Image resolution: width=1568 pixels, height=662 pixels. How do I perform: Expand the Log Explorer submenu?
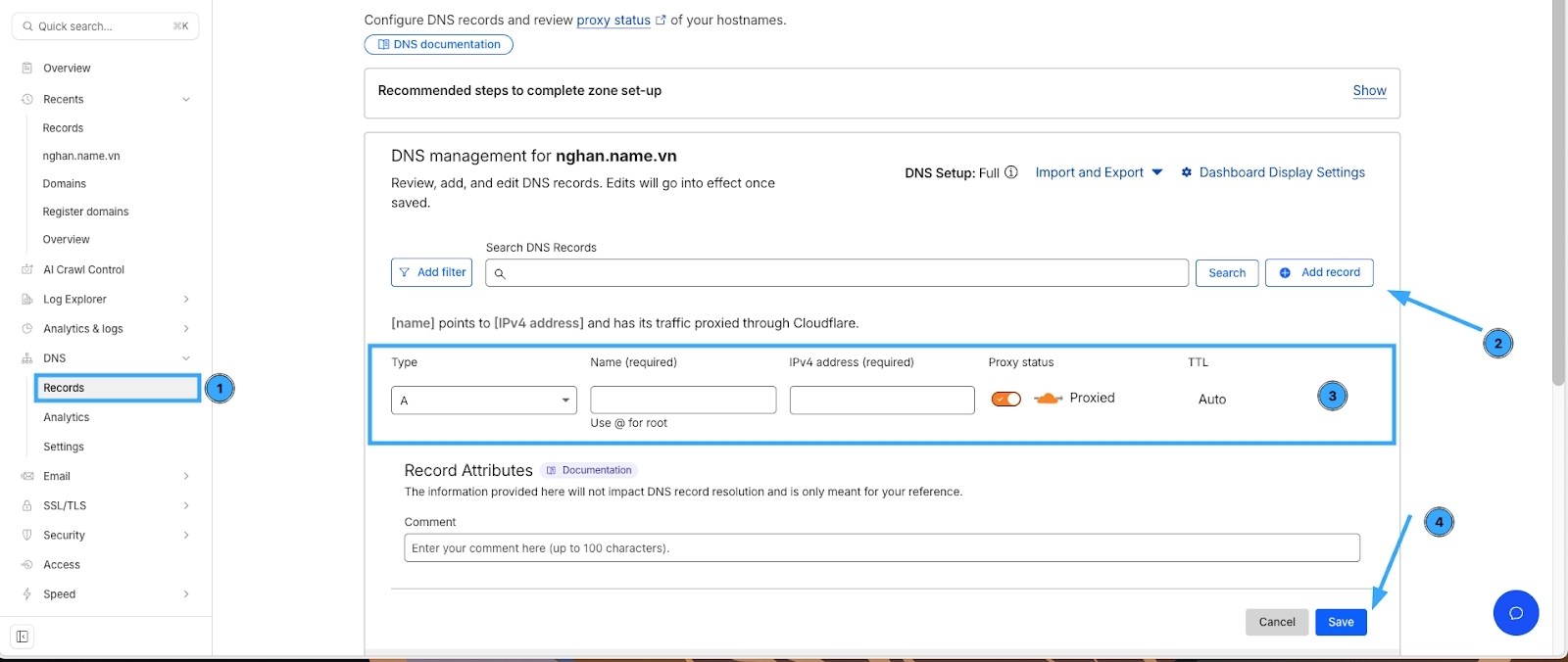tap(185, 300)
